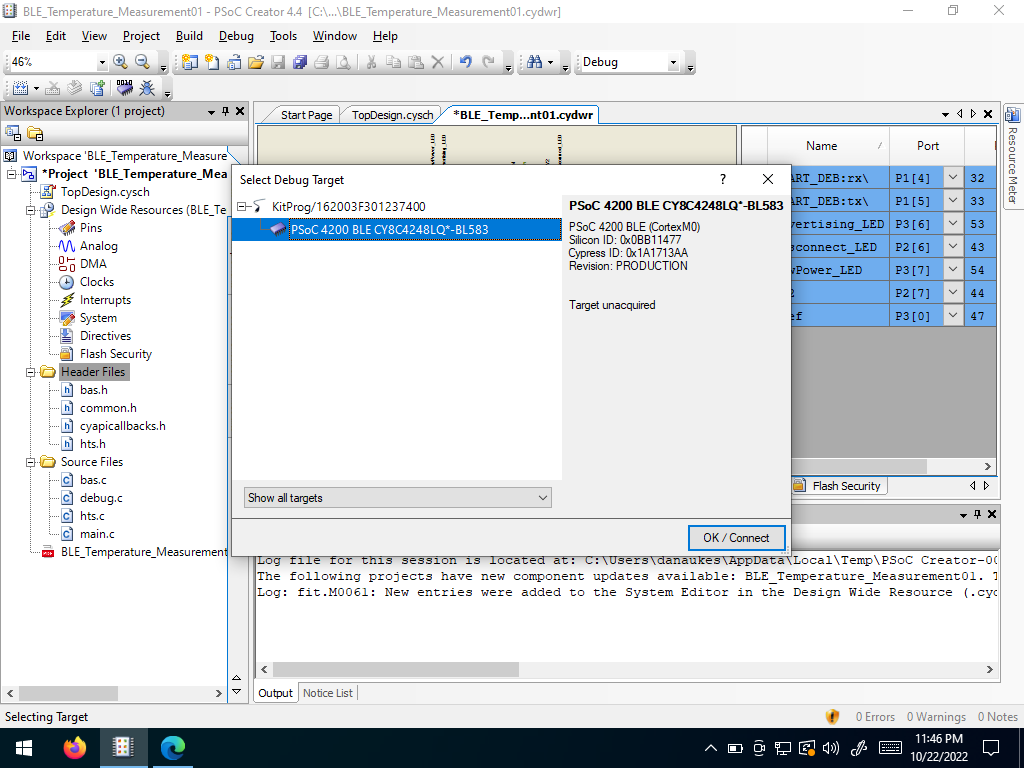Click the Print toolbar icon
Image resolution: width=1024 pixels, height=768 pixels.
(x=321, y=62)
